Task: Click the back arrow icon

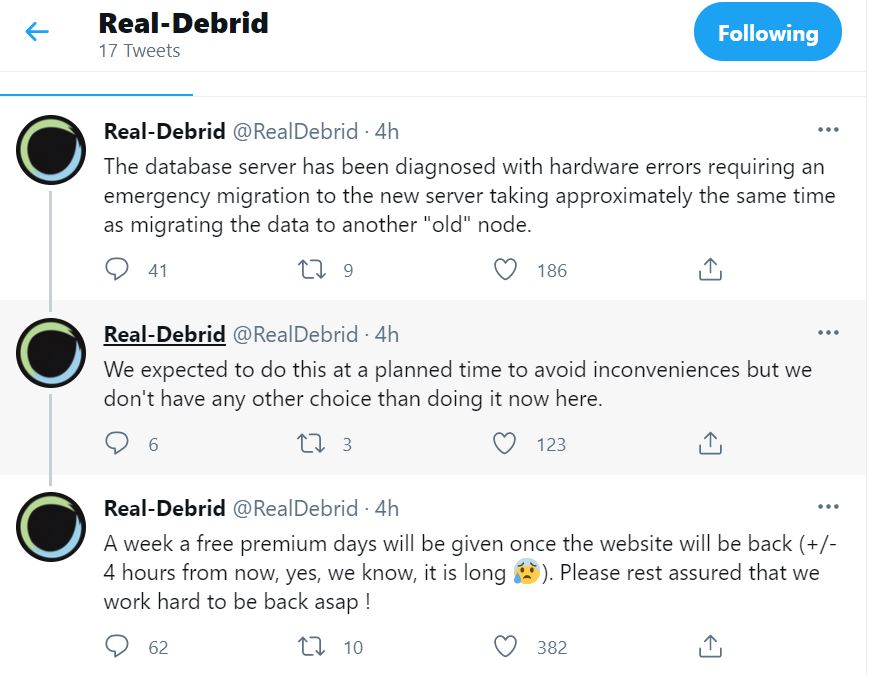Action: pos(37,32)
